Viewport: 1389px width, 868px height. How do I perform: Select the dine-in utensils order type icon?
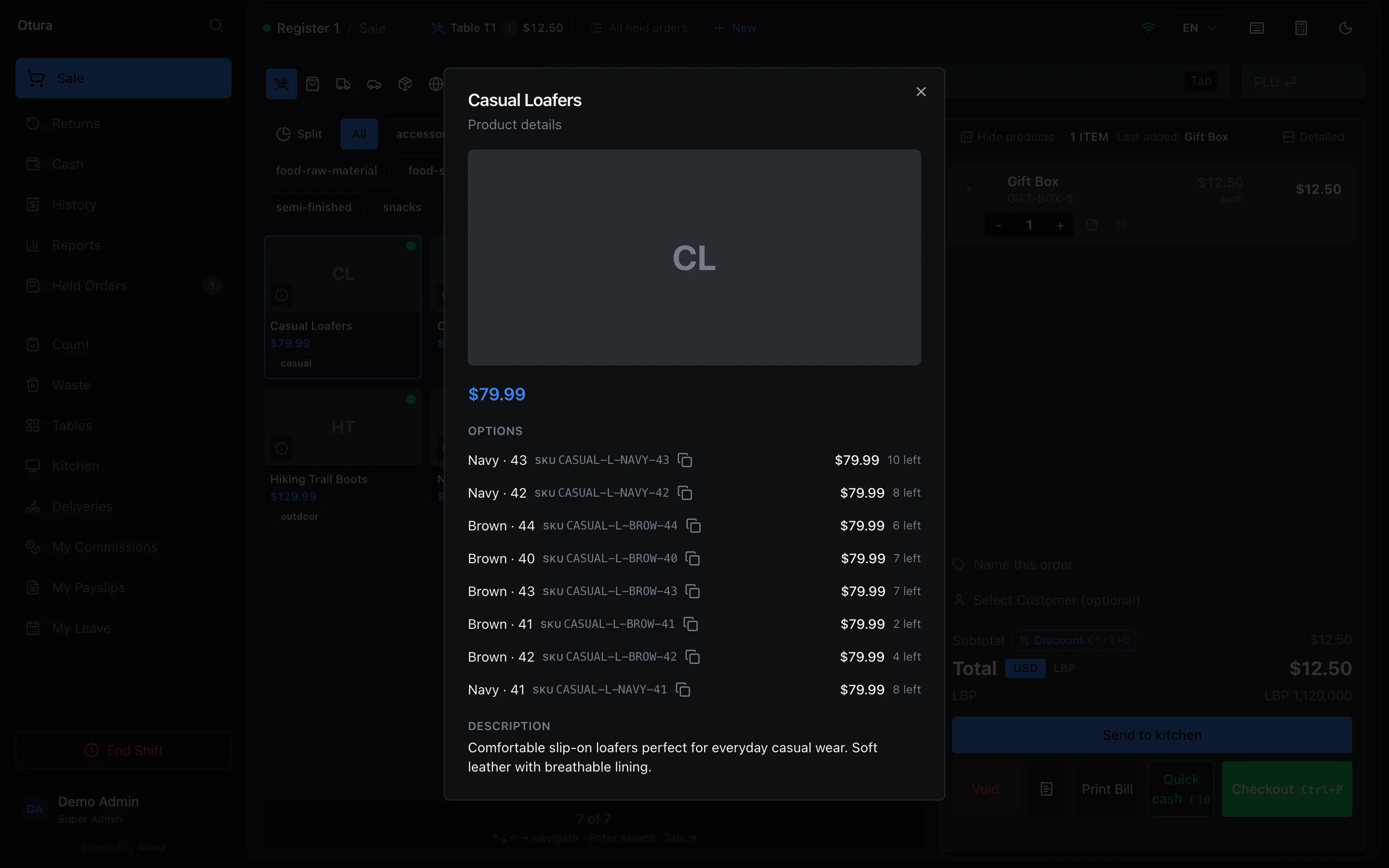pos(281,84)
